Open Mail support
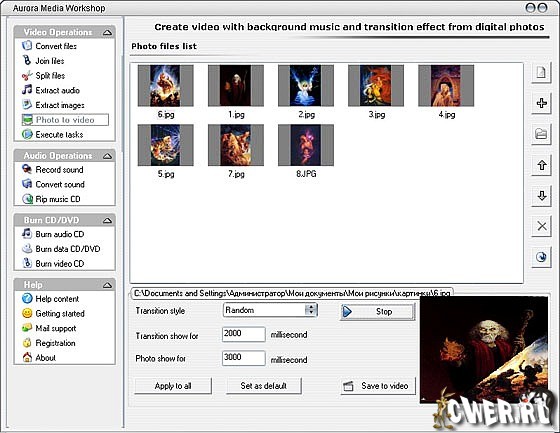Image resolution: width=560 pixels, height=433 pixels. 49,328
